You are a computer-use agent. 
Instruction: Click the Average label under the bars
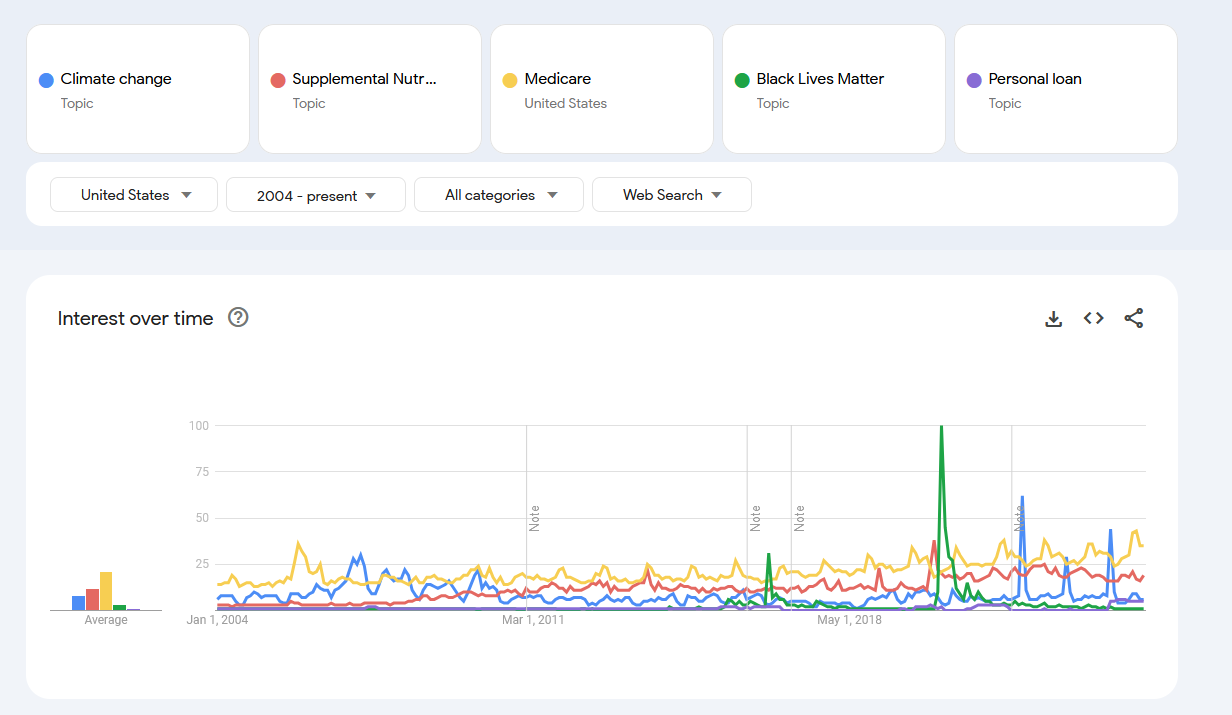[x=106, y=620]
